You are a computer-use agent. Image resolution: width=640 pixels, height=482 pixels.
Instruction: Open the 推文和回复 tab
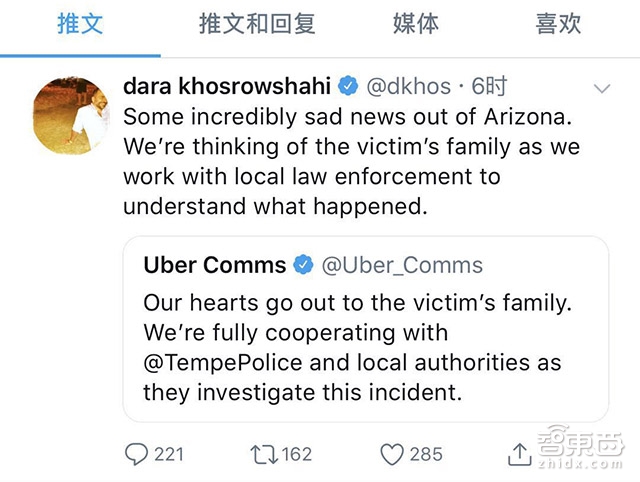tap(246, 24)
